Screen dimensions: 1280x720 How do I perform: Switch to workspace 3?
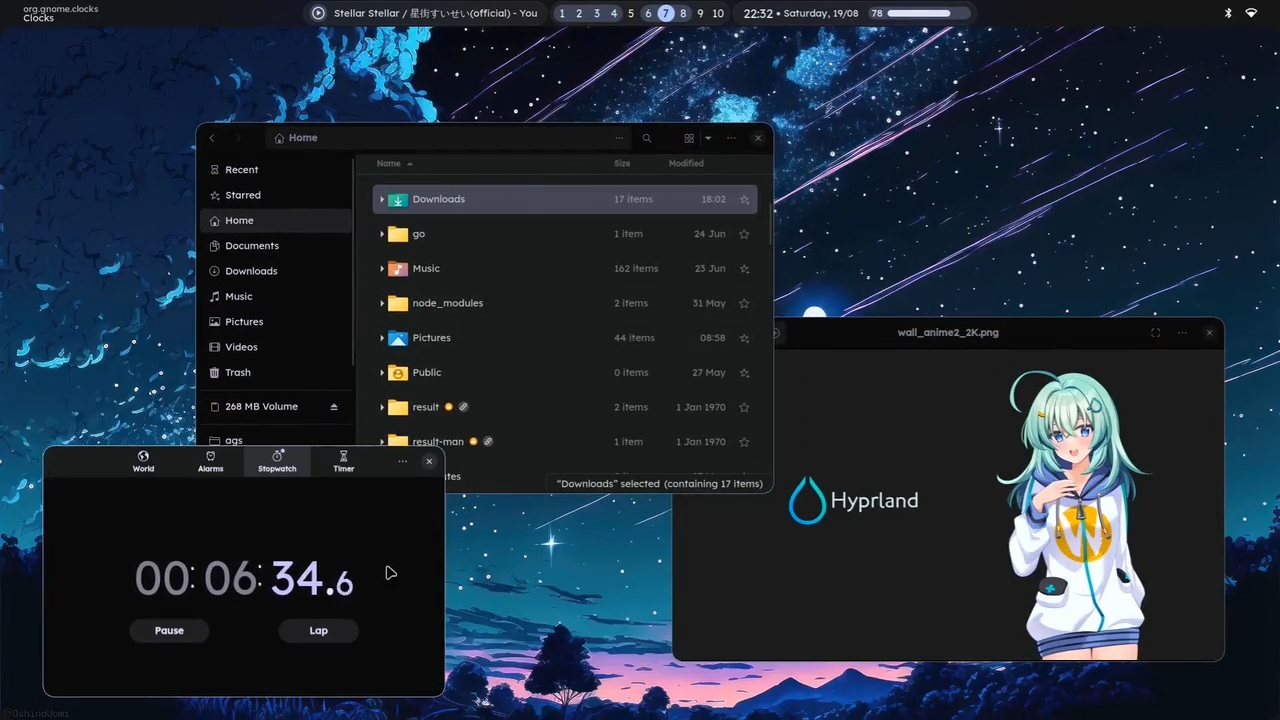tap(597, 13)
